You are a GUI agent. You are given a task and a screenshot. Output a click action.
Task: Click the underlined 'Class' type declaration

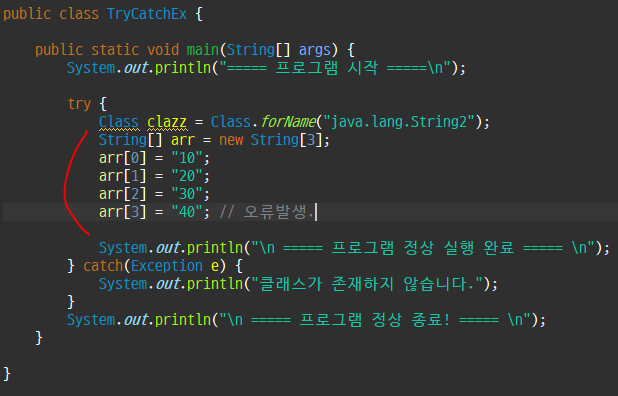click(119, 122)
